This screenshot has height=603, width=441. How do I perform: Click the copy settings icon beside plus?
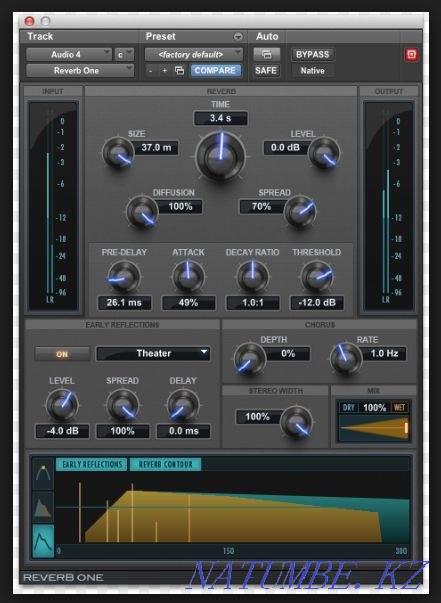click(x=180, y=70)
